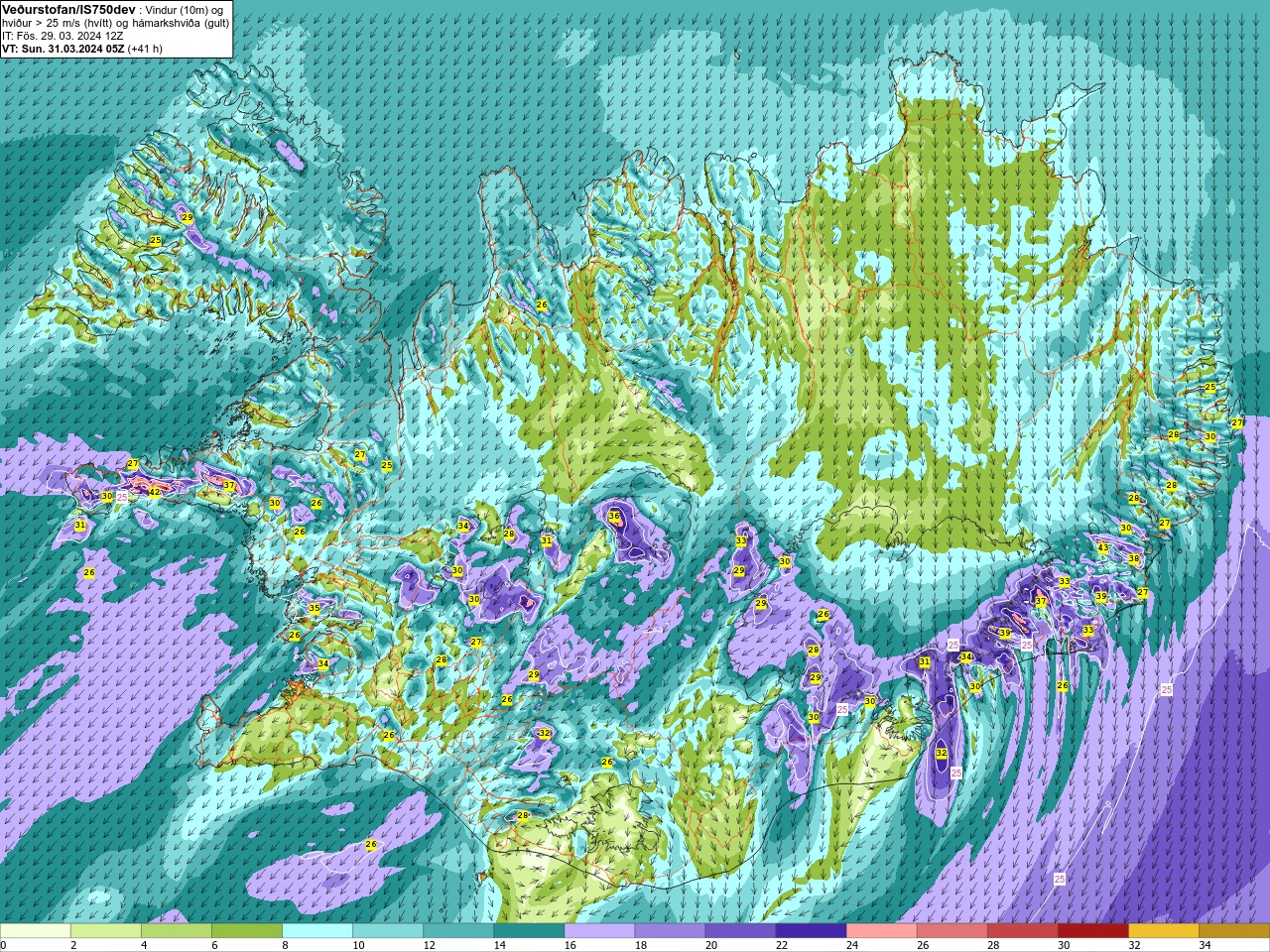
Task: Click the yellow gust label "38"
Action: [1134, 559]
